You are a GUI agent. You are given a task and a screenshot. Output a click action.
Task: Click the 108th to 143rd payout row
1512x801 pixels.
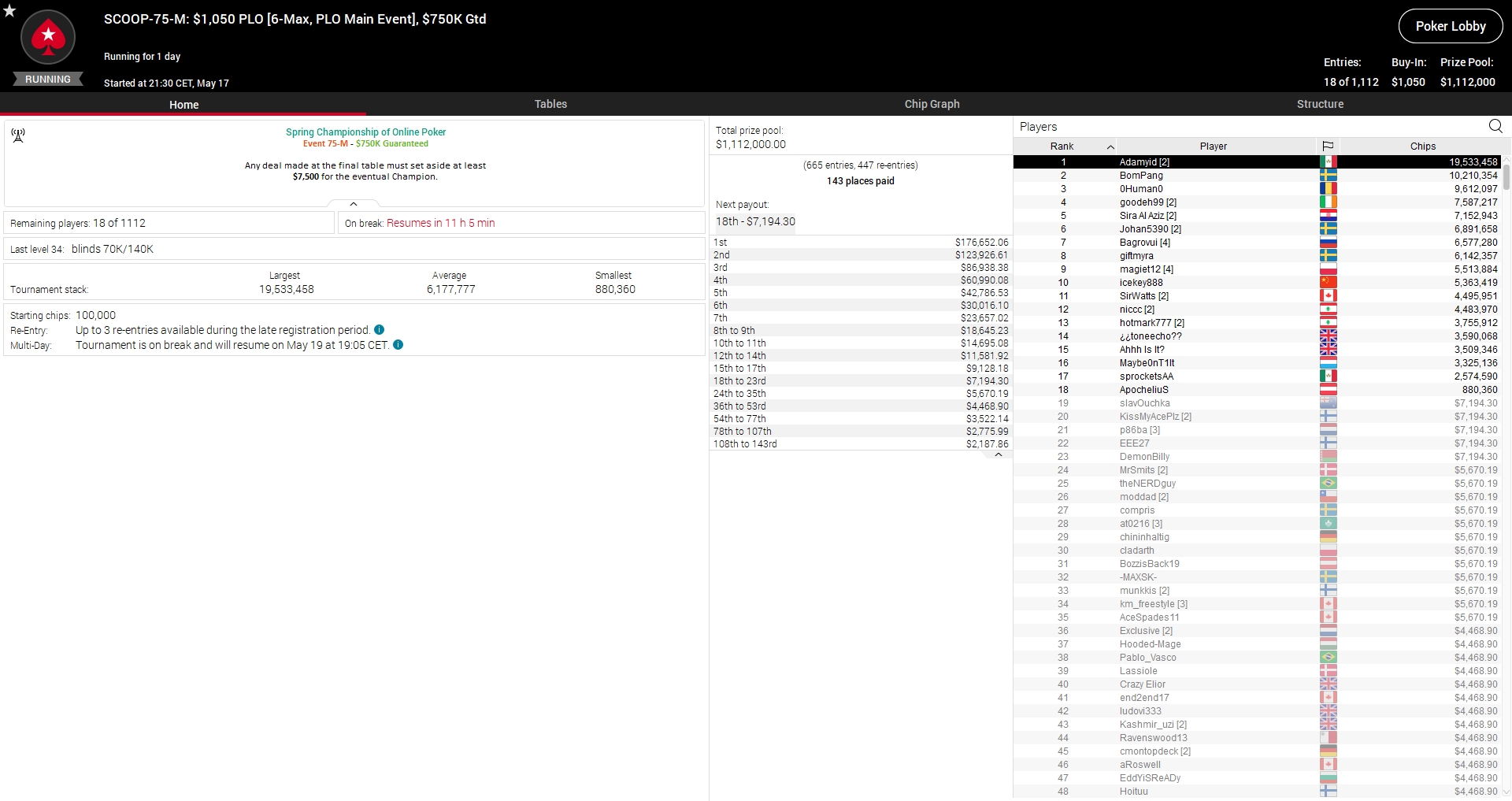coord(861,444)
